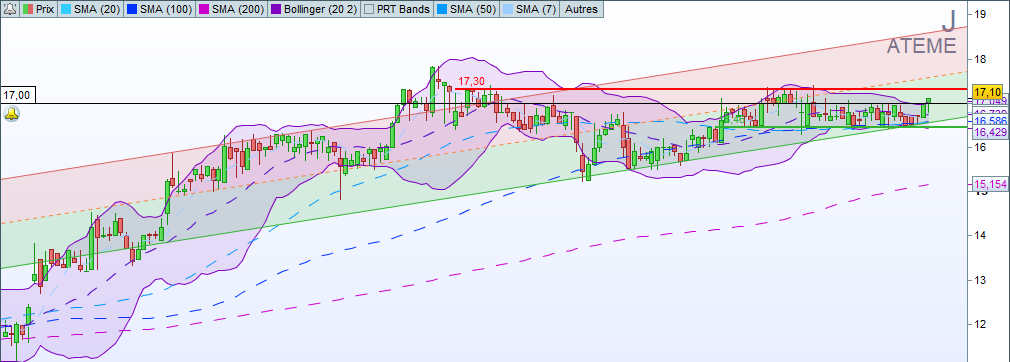The height and width of the screenshot is (362, 1010).
Task: Click the Bollinger purple color square
Action: tap(276, 9)
